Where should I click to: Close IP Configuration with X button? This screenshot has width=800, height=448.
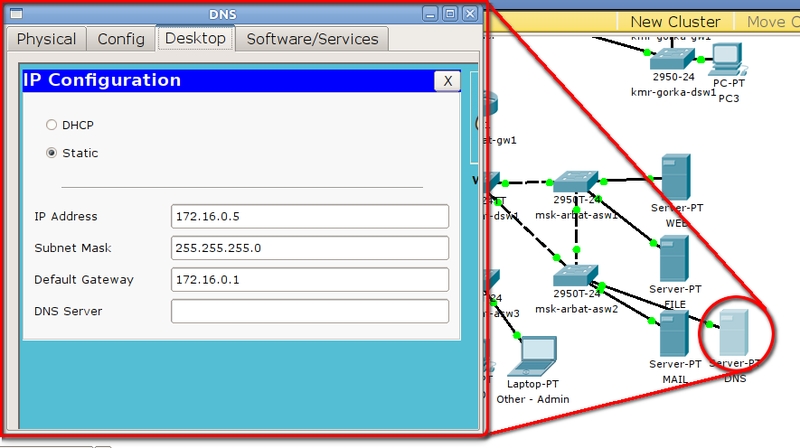click(447, 81)
